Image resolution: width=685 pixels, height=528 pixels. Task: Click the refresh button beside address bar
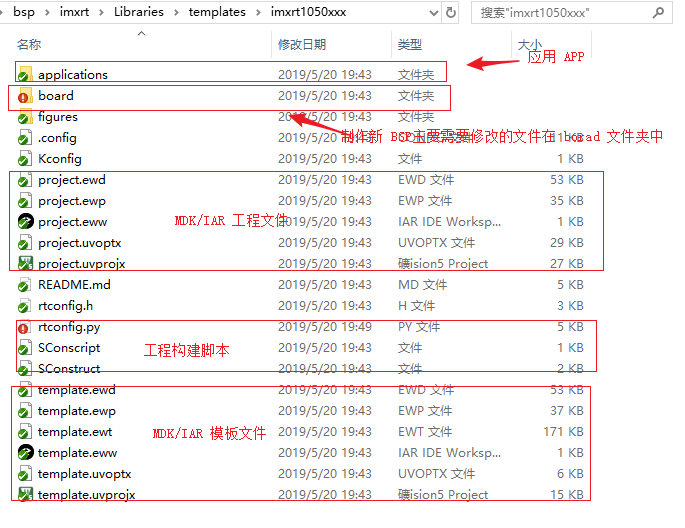(x=451, y=12)
